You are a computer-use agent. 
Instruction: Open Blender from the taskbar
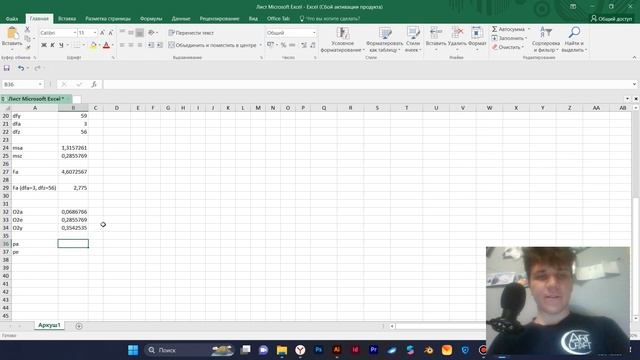point(428,350)
